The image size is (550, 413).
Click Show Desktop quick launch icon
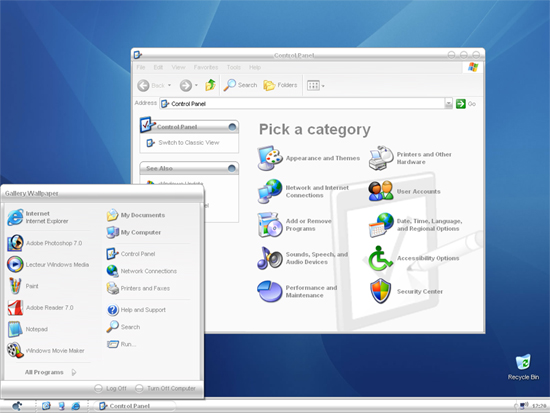[46, 406]
